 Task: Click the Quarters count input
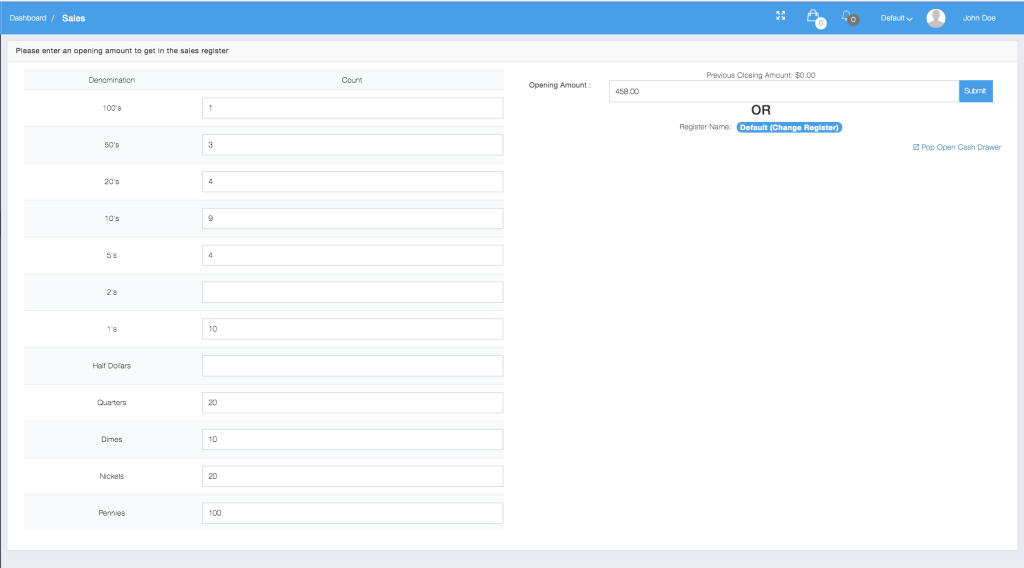click(x=352, y=403)
